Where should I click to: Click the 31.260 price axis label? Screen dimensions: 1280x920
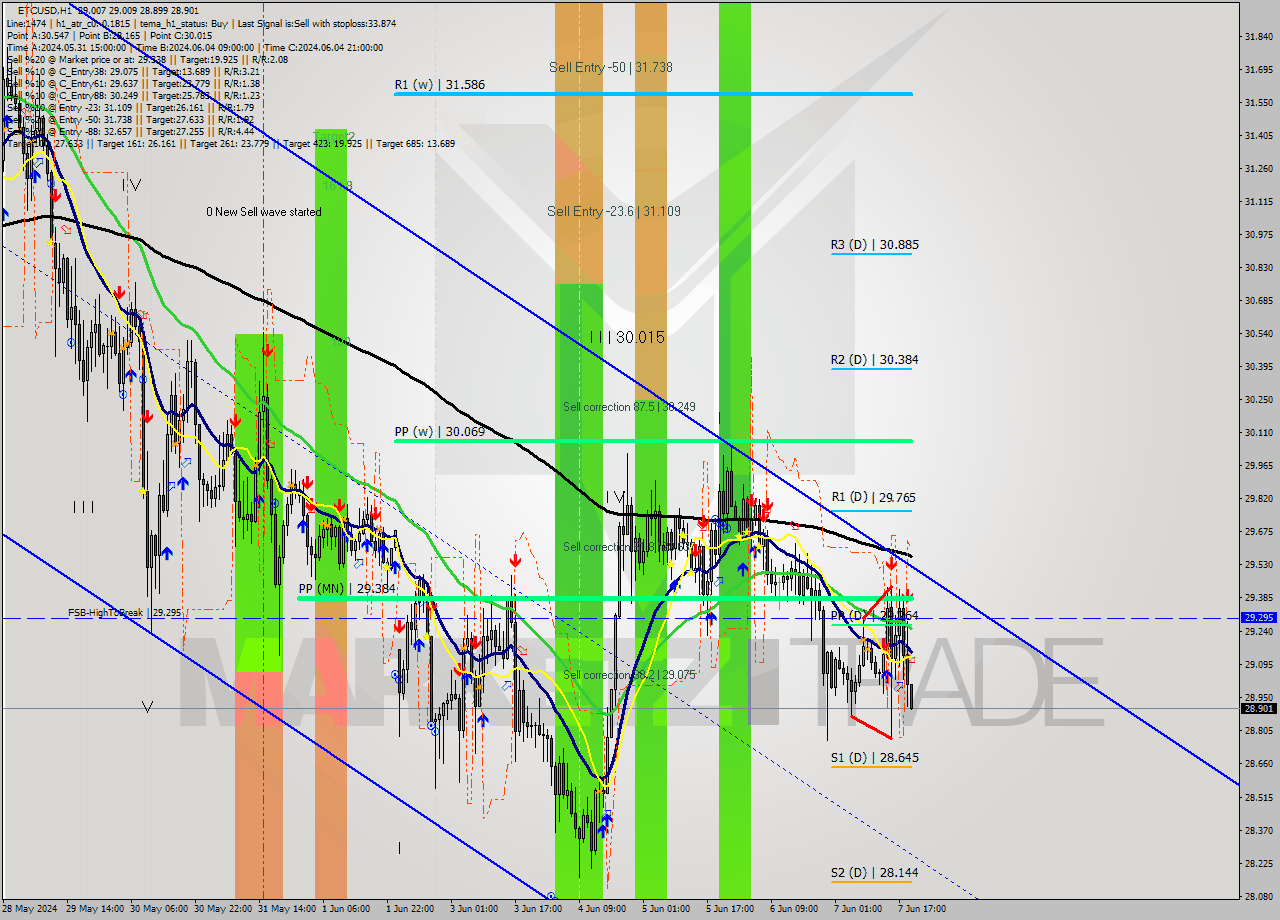[x=1258, y=168]
